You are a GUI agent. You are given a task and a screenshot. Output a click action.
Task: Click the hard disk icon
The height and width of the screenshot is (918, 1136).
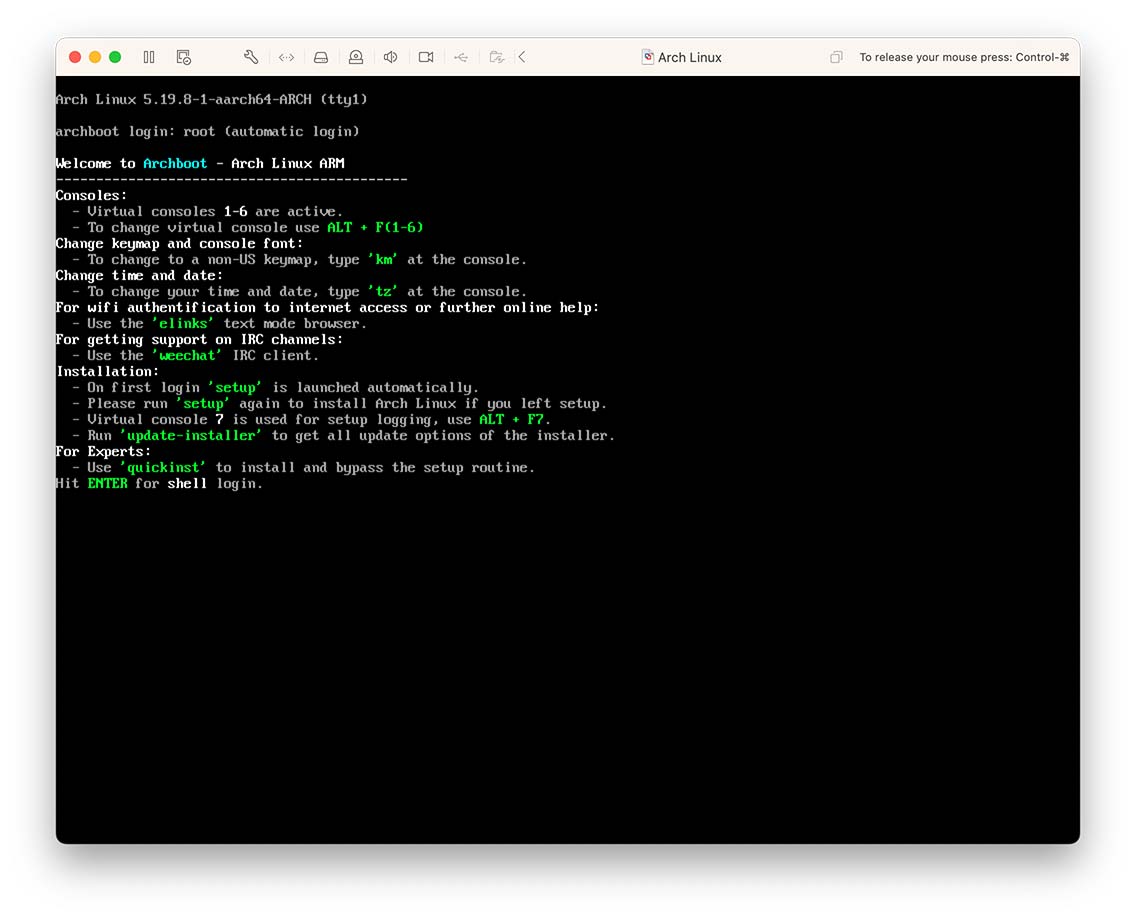pyautogui.click(x=321, y=57)
